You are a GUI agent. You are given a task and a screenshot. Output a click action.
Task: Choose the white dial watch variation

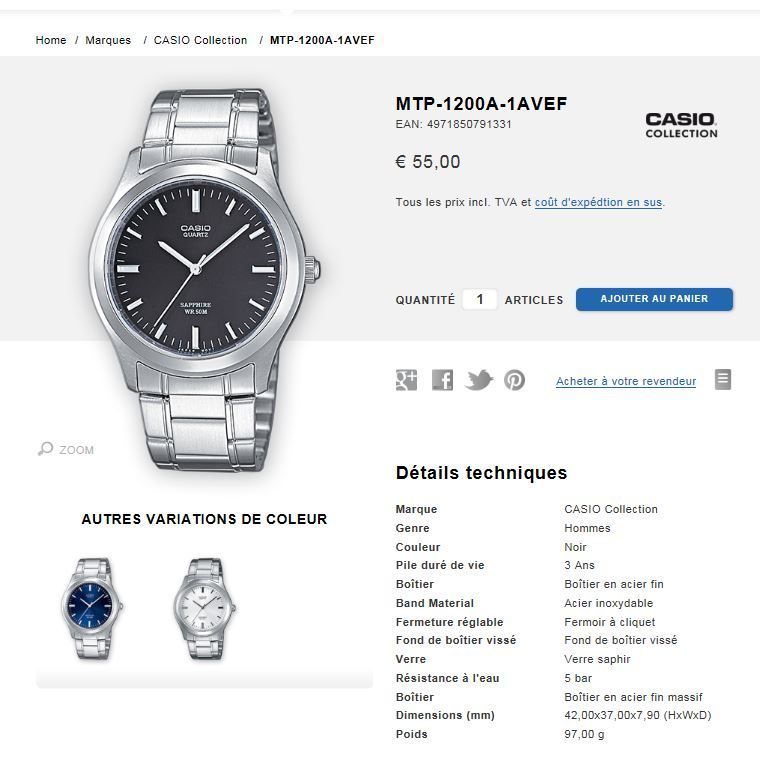204,609
